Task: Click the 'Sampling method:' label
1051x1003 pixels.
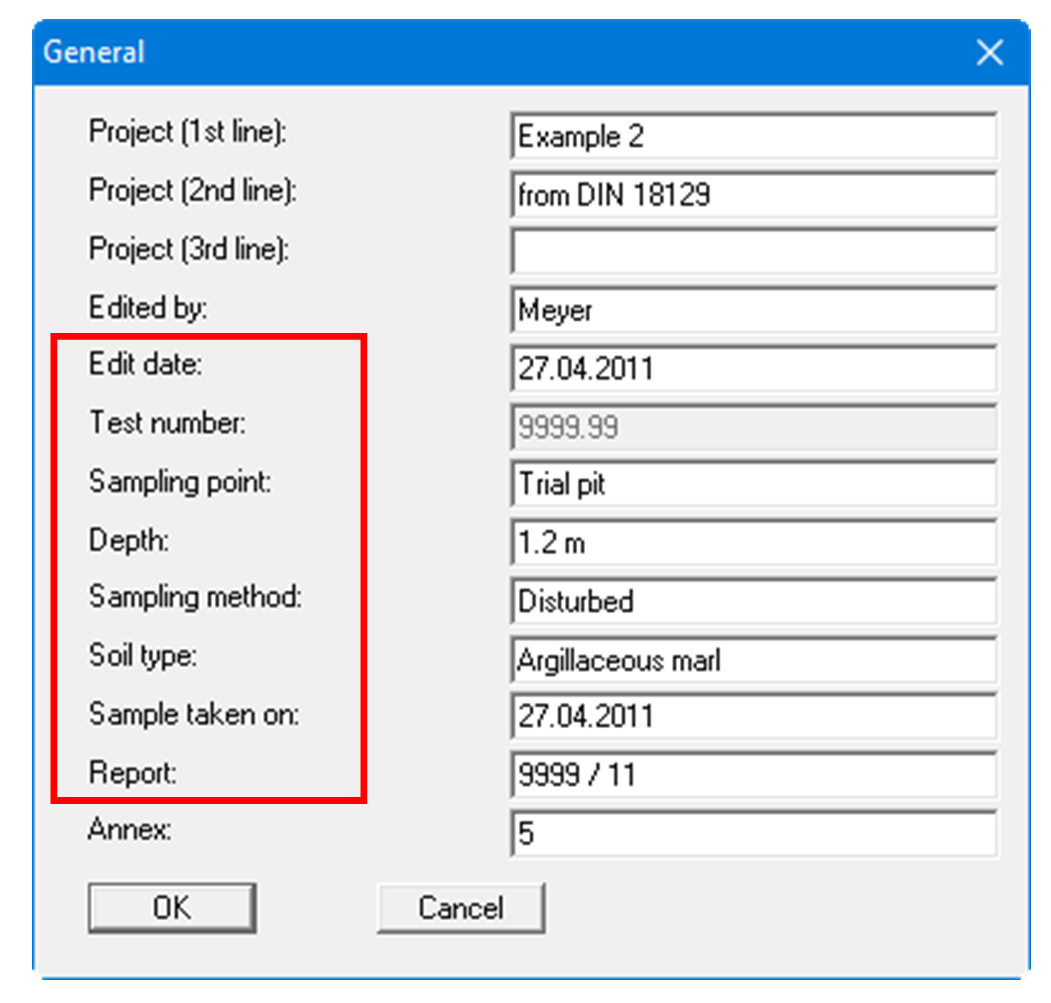Action: tap(195, 598)
